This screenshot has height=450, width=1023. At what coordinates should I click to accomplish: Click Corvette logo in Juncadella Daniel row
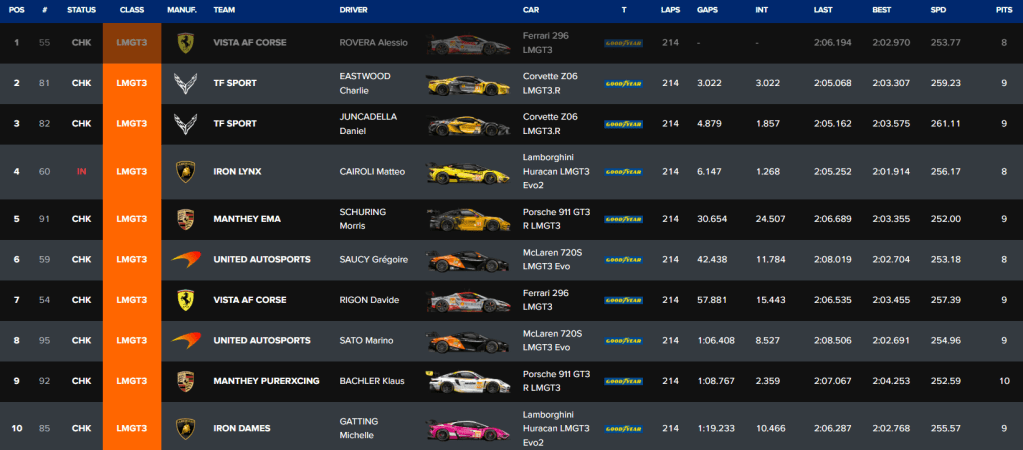pyautogui.click(x=185, y=124)
